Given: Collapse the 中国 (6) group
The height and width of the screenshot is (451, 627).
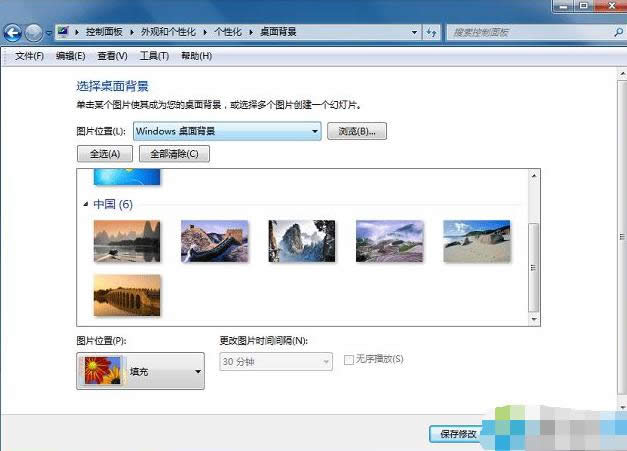Looking at the screenshot, I should click(86, 204).
